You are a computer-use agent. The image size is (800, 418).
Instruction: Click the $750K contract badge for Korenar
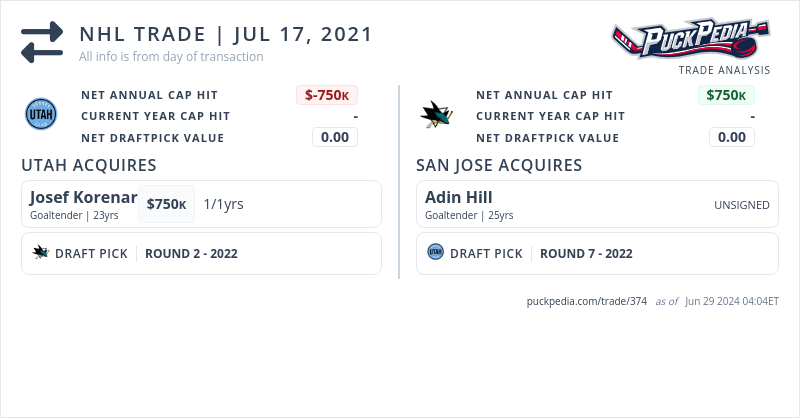click(166, 204)
